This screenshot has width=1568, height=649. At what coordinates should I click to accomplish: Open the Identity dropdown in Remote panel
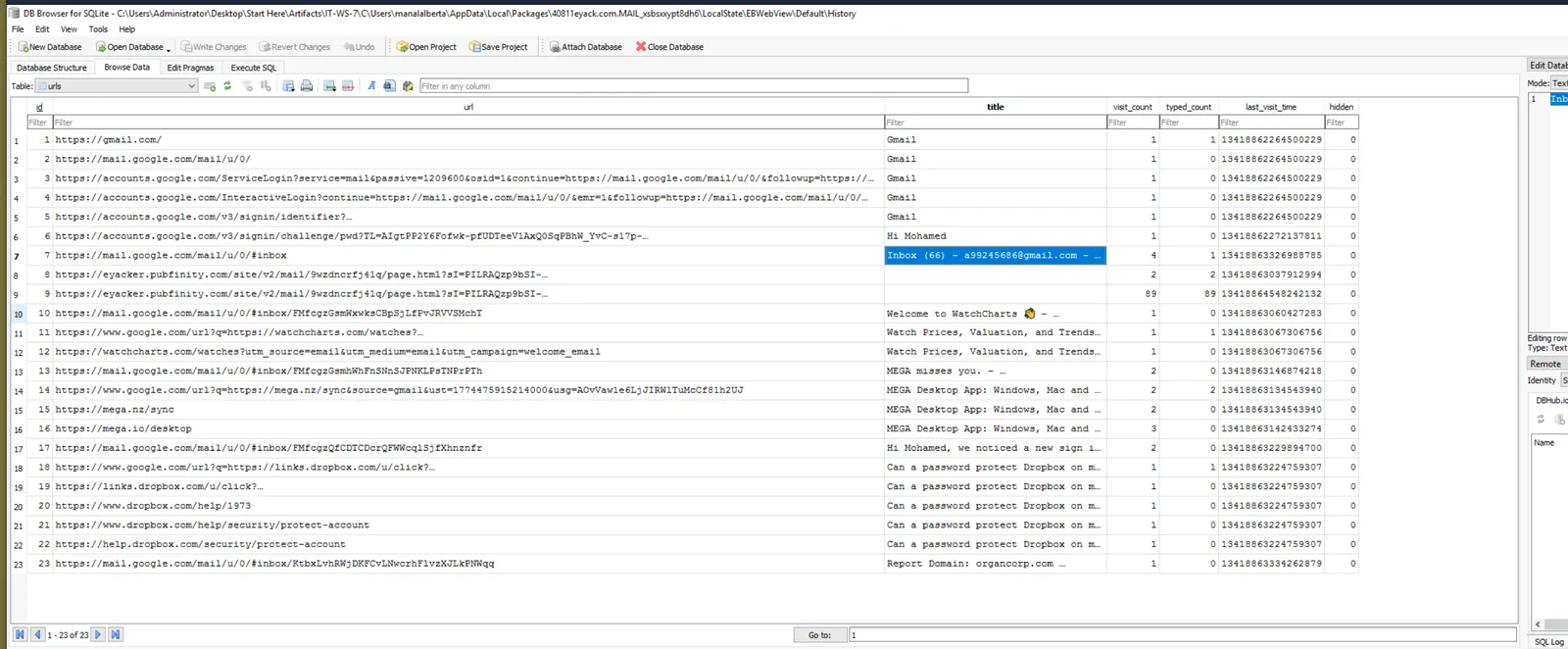pos(1564,380)
